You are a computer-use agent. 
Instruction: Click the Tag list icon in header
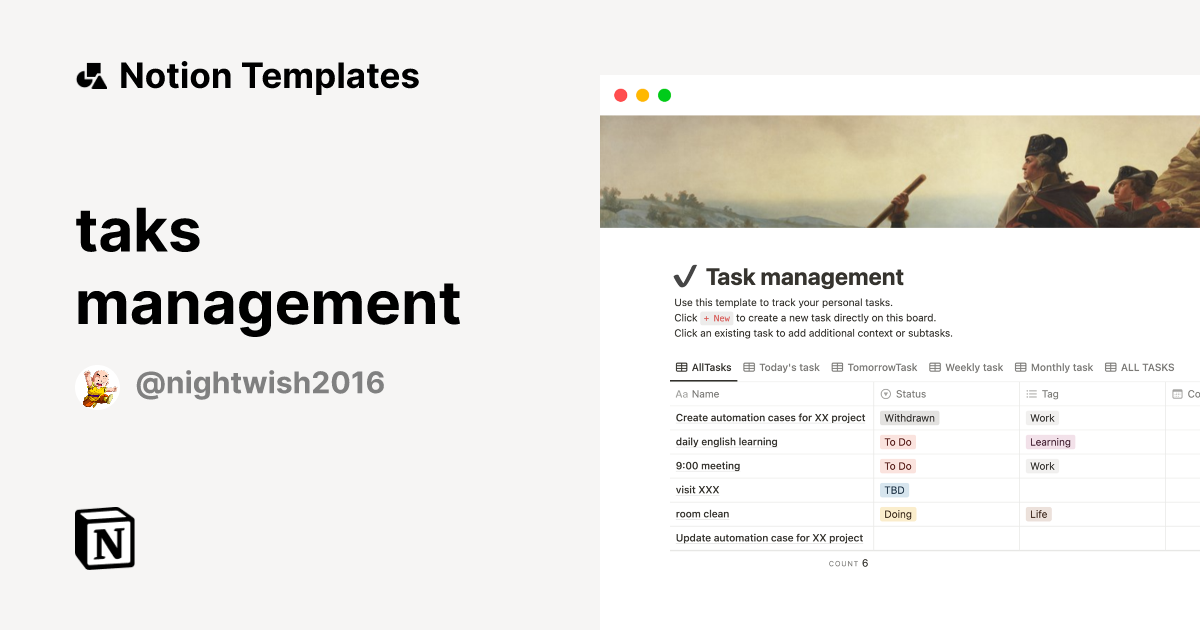(1030, 394)
